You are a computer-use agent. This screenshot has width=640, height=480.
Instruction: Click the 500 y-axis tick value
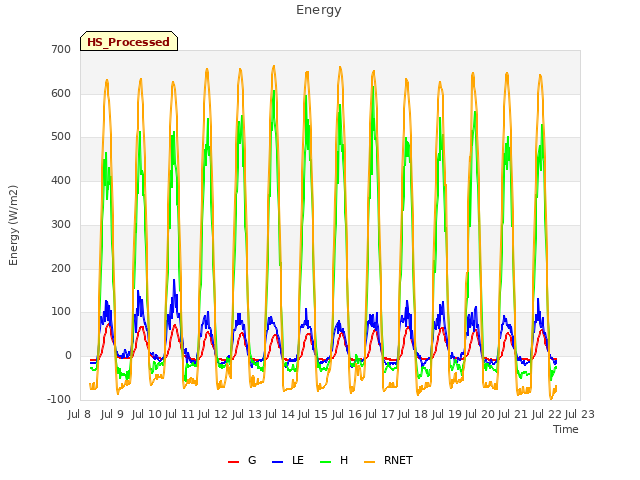[x=61, y=137]
